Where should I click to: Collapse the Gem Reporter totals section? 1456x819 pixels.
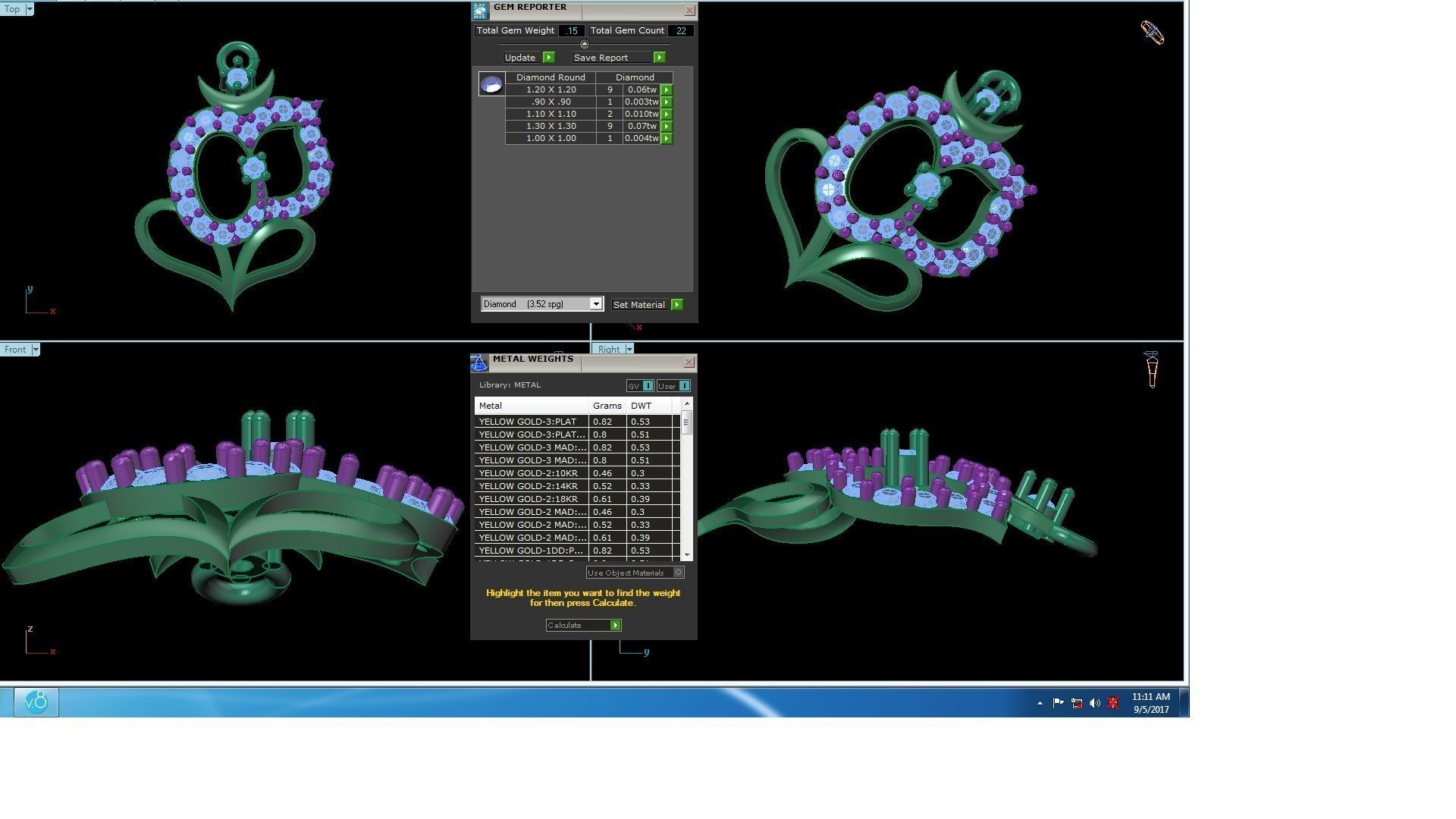point(584,44)
